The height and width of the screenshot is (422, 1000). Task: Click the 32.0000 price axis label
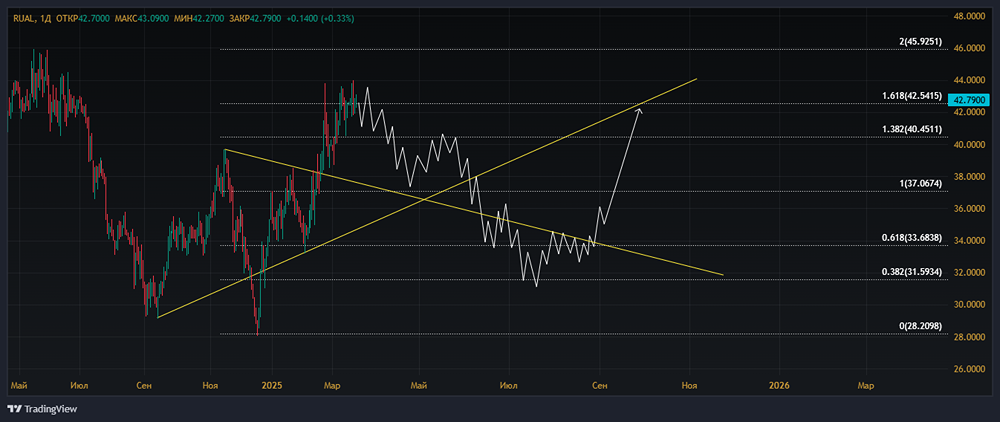968,273
